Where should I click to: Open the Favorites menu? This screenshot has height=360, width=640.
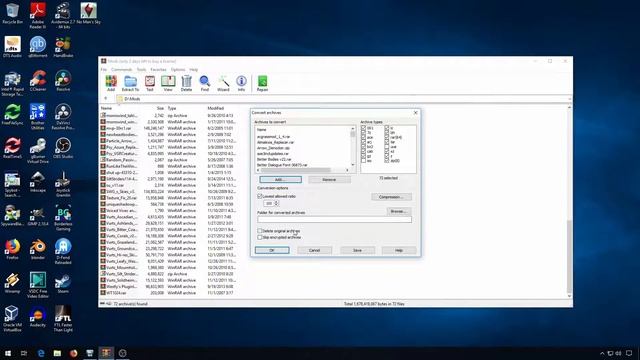pos(158,70)
